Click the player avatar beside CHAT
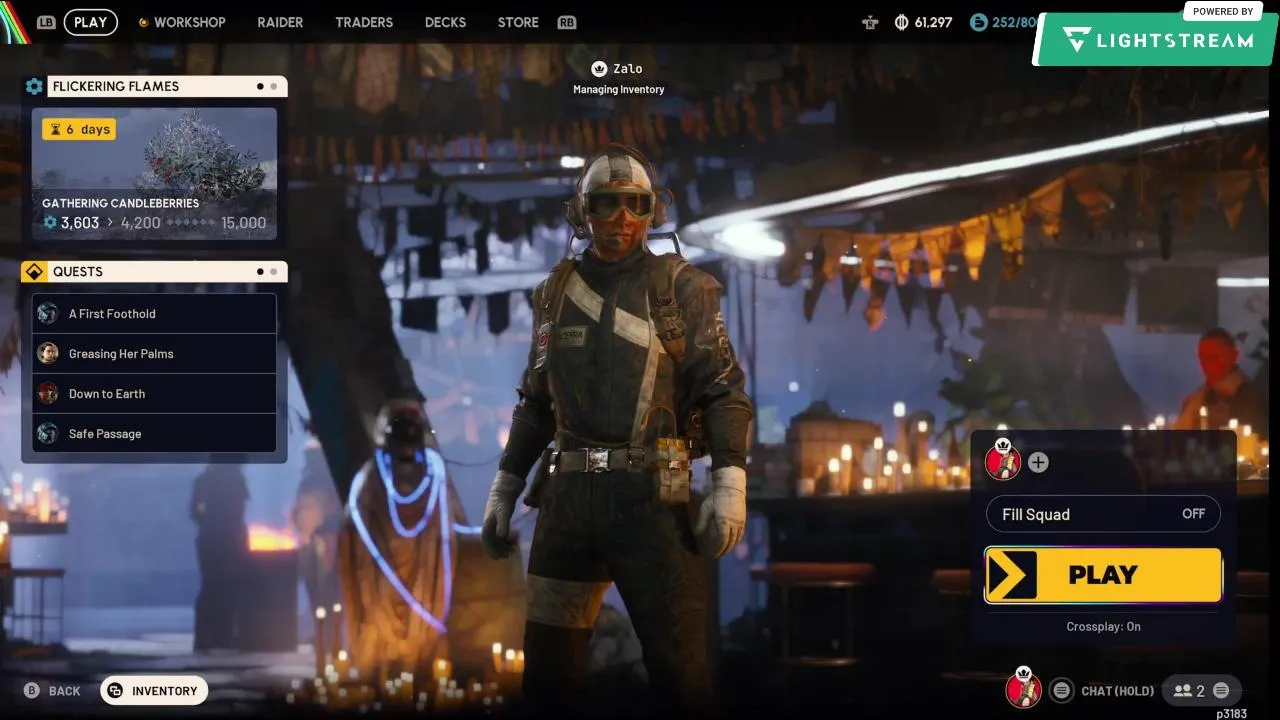The height and width of the screenshot is (720, 1280). (x=1023, y=689)
